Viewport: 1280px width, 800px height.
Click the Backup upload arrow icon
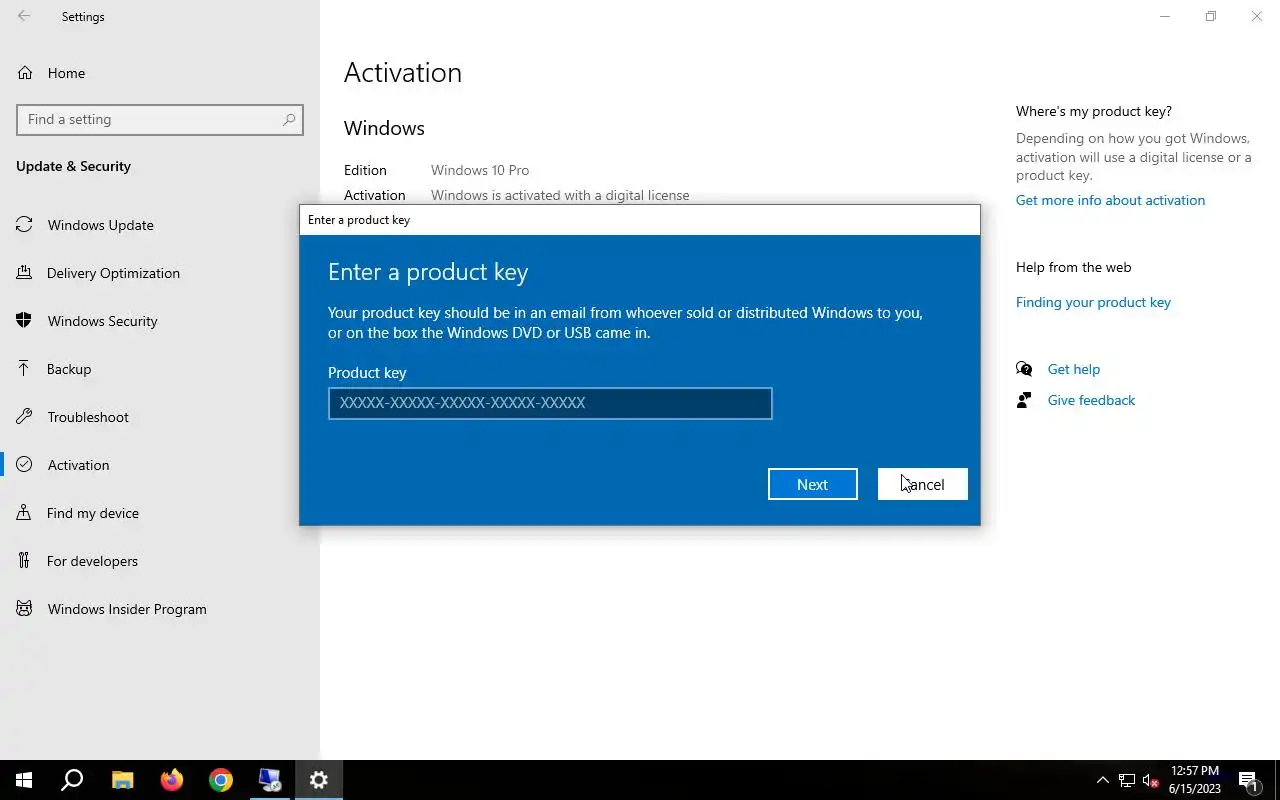[24, 369]
